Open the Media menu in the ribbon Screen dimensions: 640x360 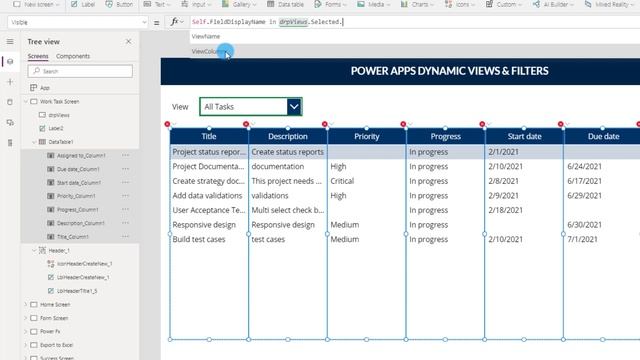(x=373, y=4)
